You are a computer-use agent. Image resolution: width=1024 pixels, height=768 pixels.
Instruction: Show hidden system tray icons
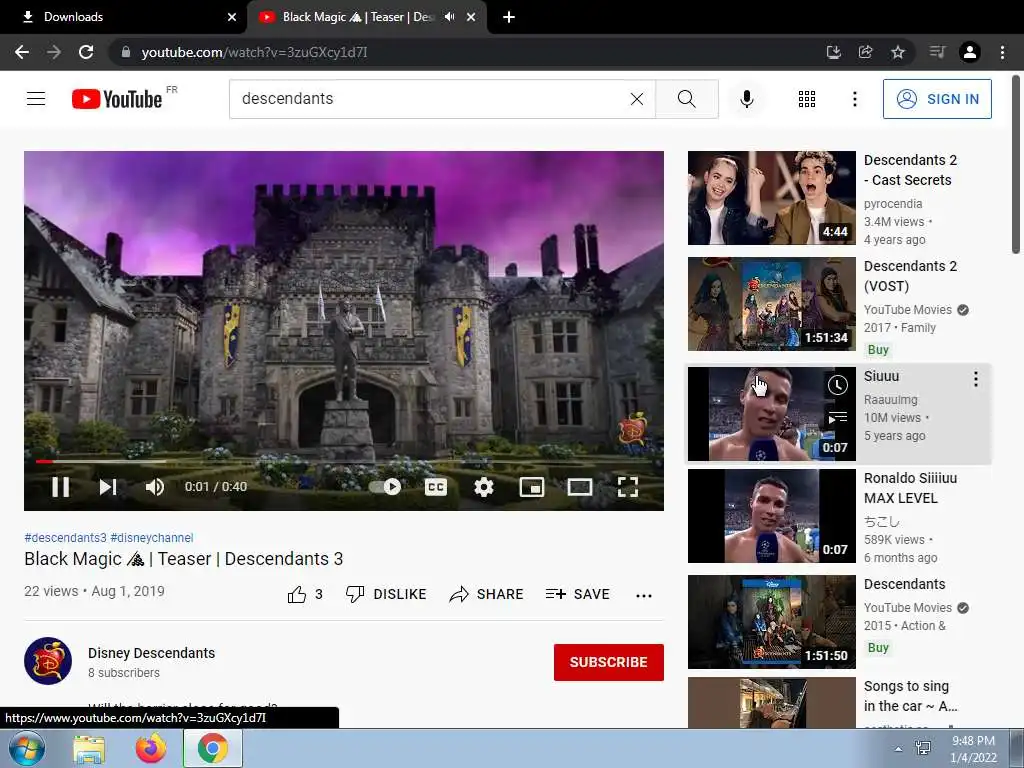(x=898, y=749)
